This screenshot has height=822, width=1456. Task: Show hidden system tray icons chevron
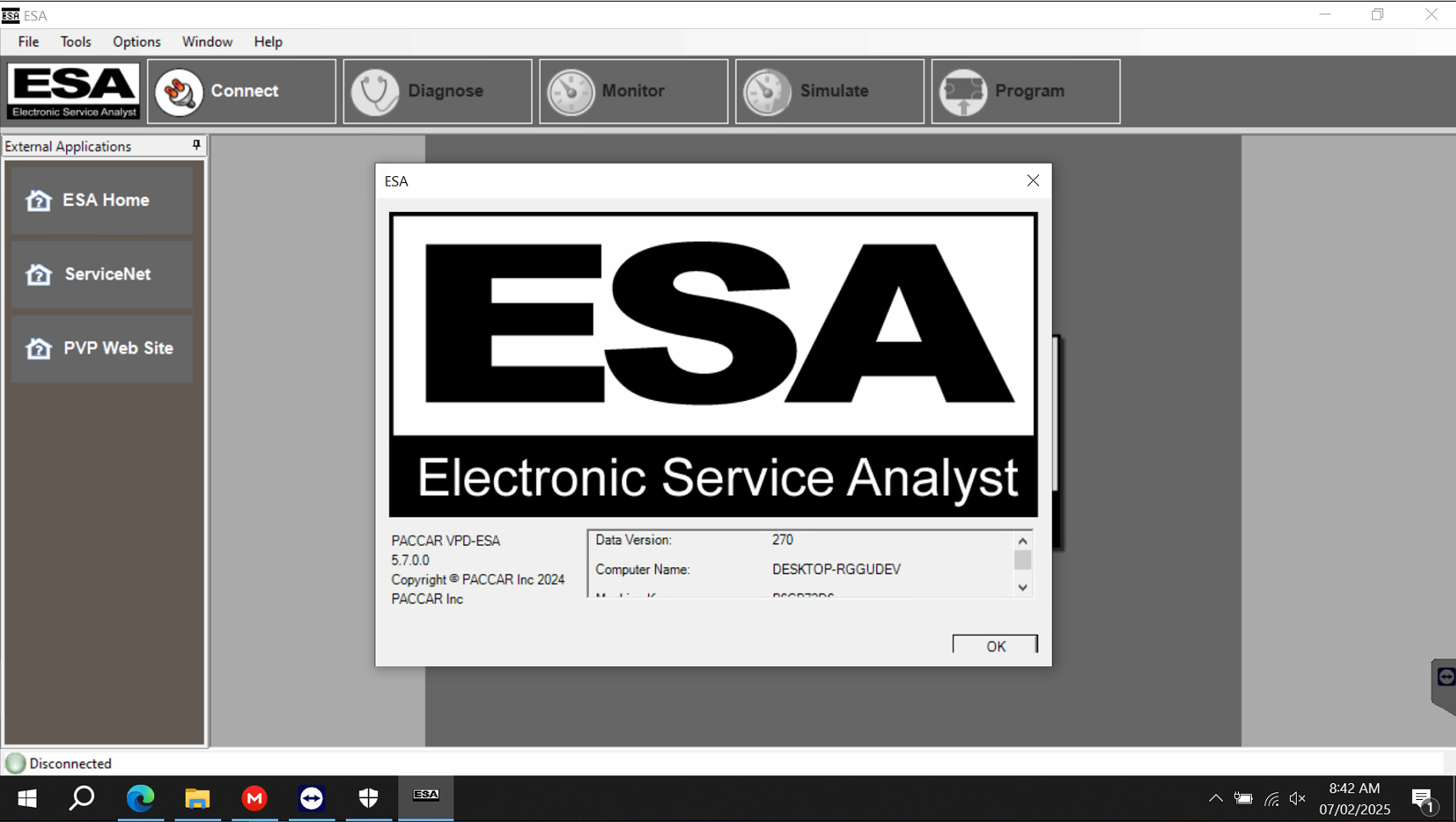pyautogui.click(x=1215, y=798)
